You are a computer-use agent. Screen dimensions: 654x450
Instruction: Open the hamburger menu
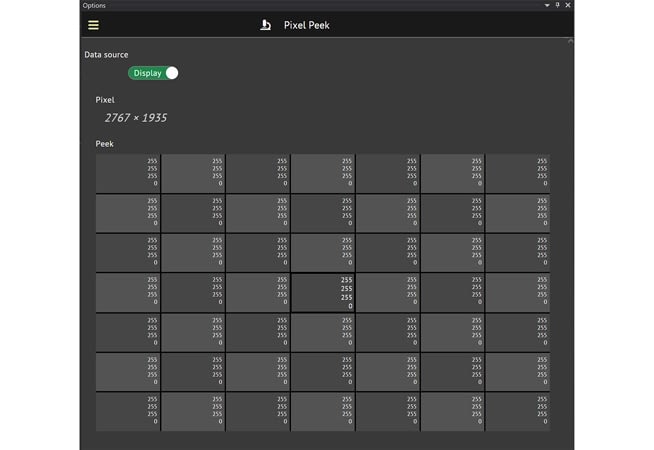pyautogui.click(x=93, y=25)
